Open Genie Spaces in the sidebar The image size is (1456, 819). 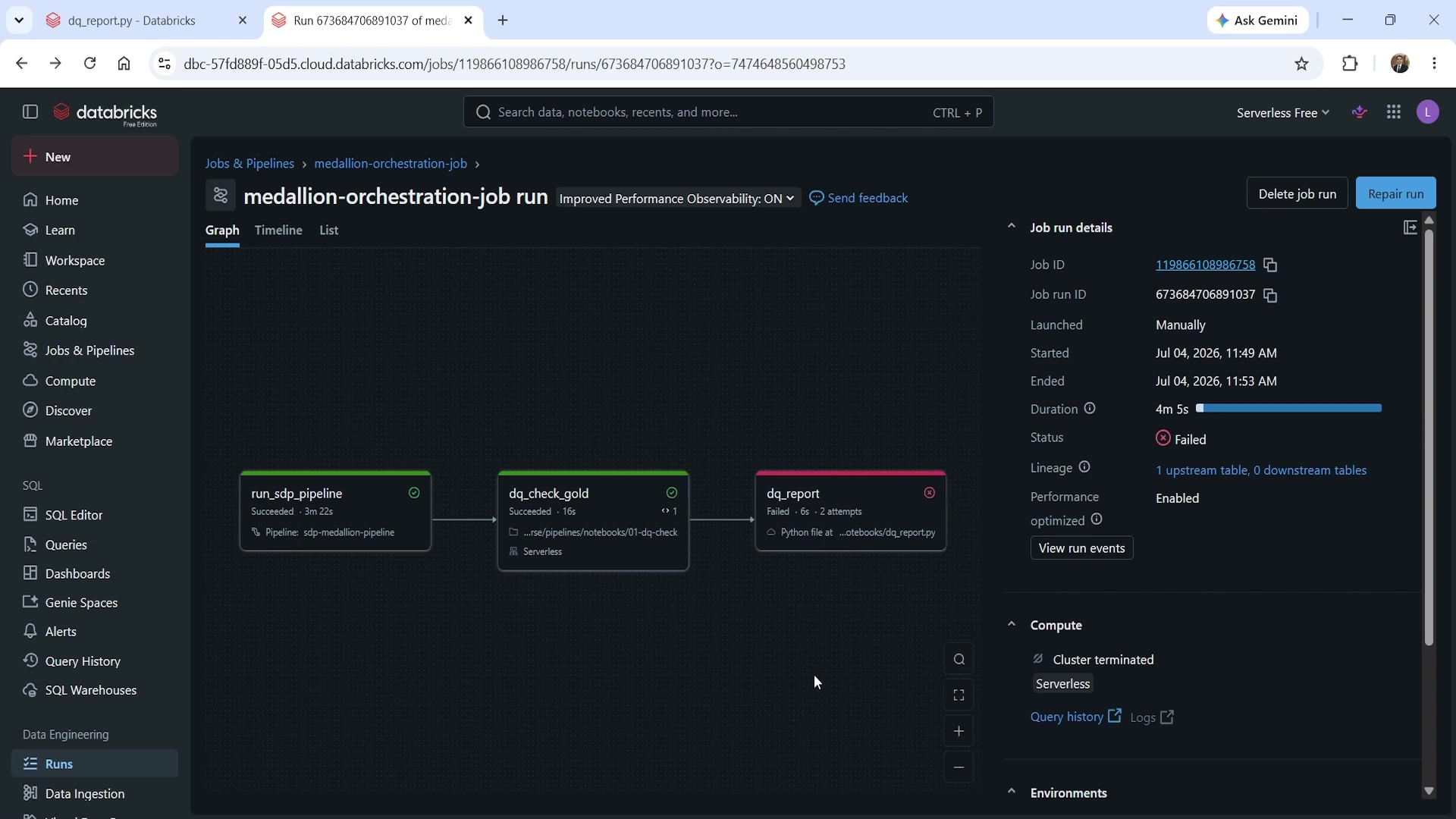pyautogui.click(x=95, y=603)
